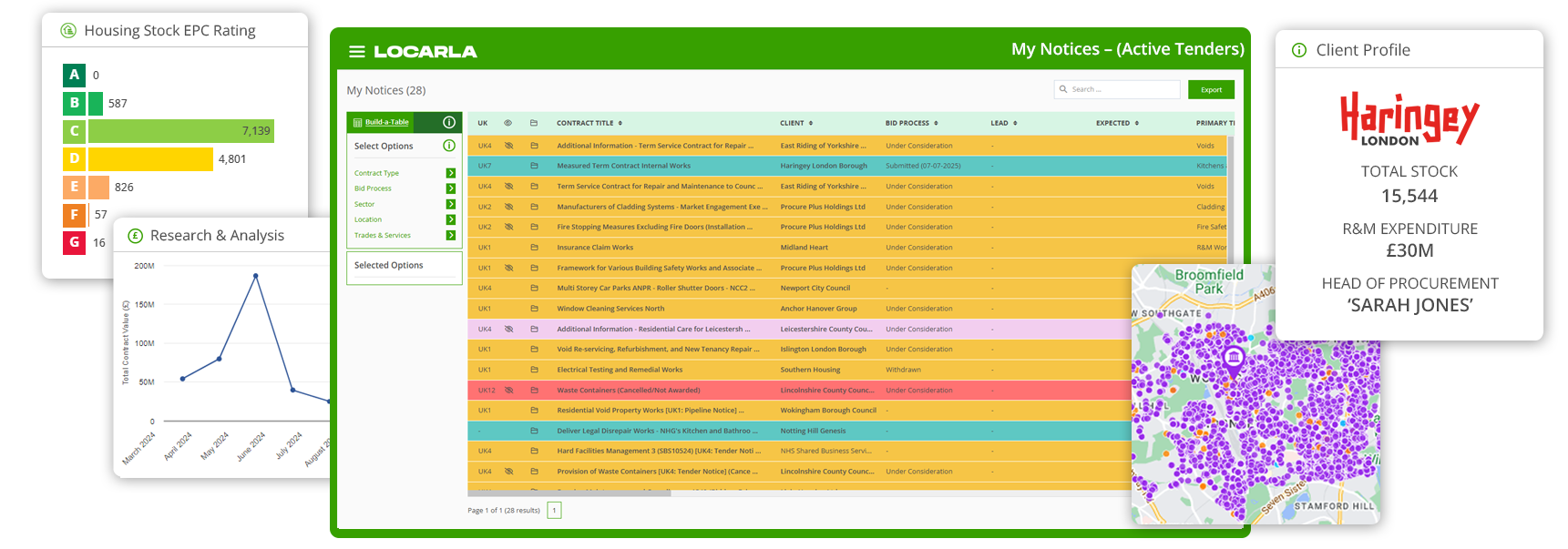Click the Location filter label
Image resolution: width=1568 pixels, height=549 pixels.
(368, 219)
